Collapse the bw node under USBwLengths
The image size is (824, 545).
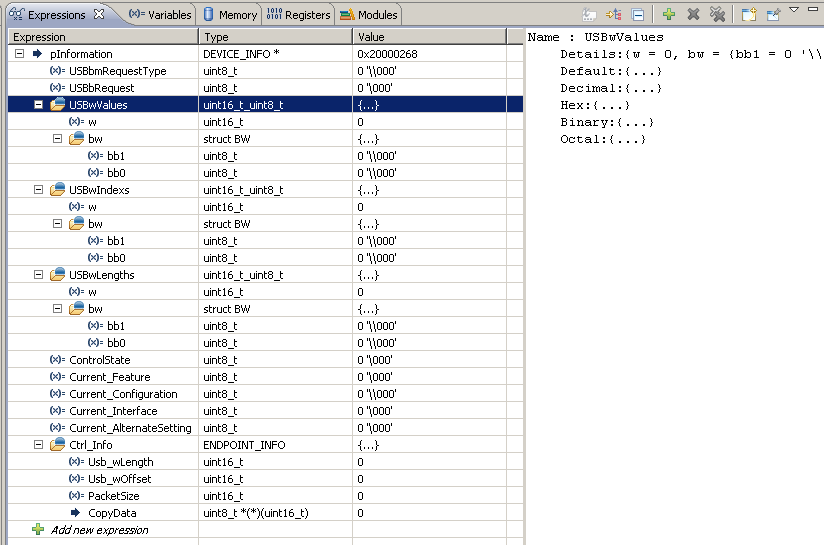click(x=58, y=309)
